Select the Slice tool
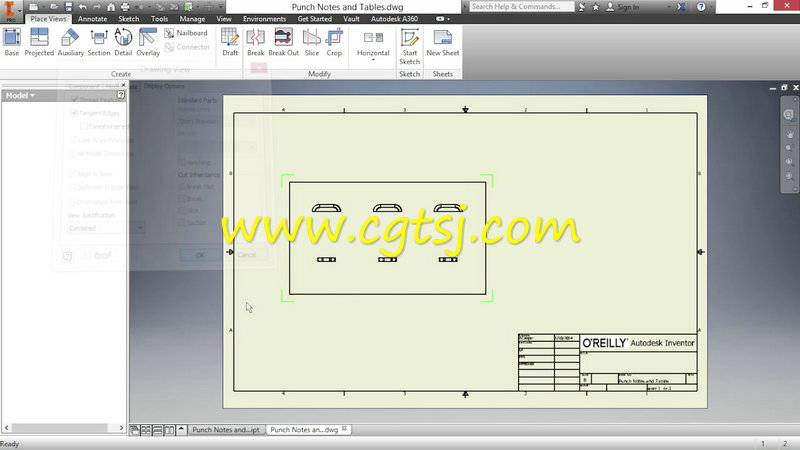This screenshot has height=450, width=800. 312,42
